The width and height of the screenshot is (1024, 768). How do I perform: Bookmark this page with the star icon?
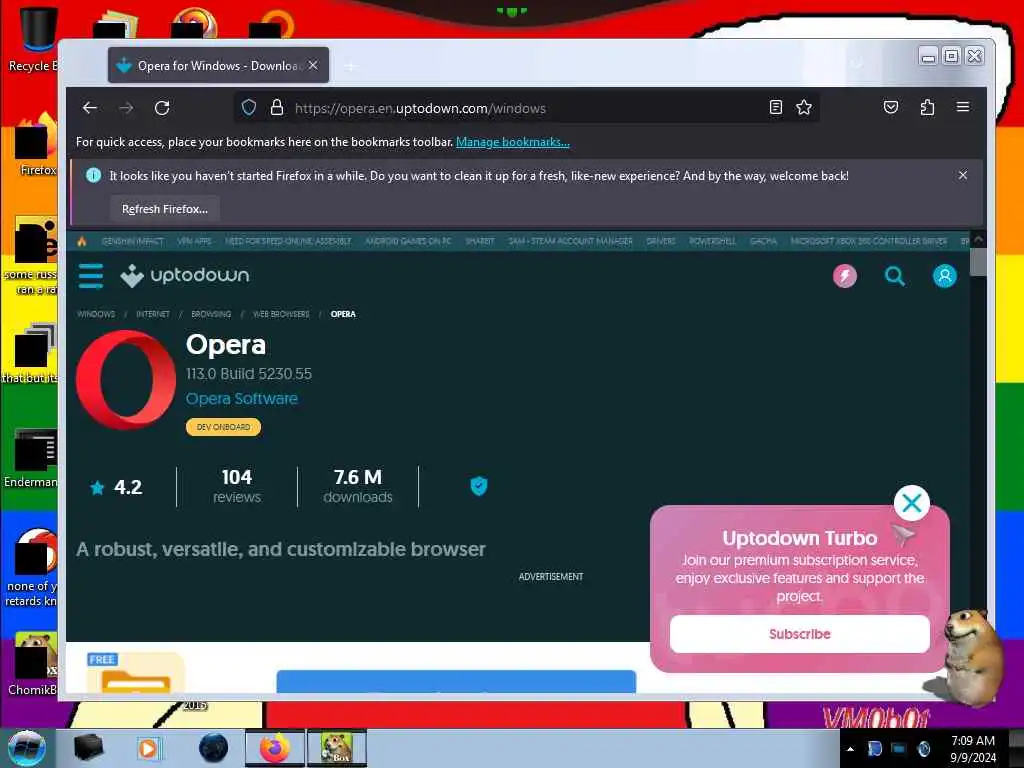point(804,107)
